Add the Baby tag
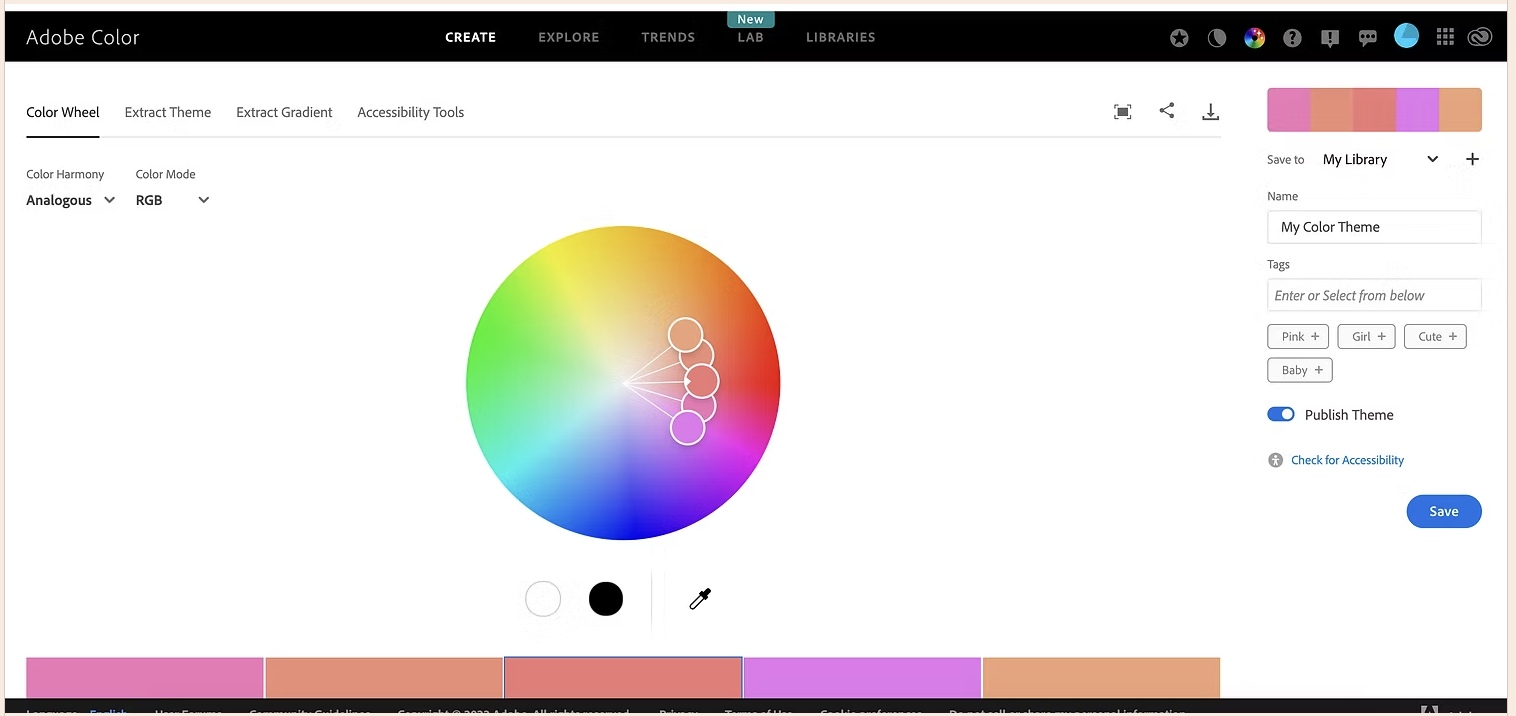The width and height of the screenshot is (1516, 716). coord(1300,370)
